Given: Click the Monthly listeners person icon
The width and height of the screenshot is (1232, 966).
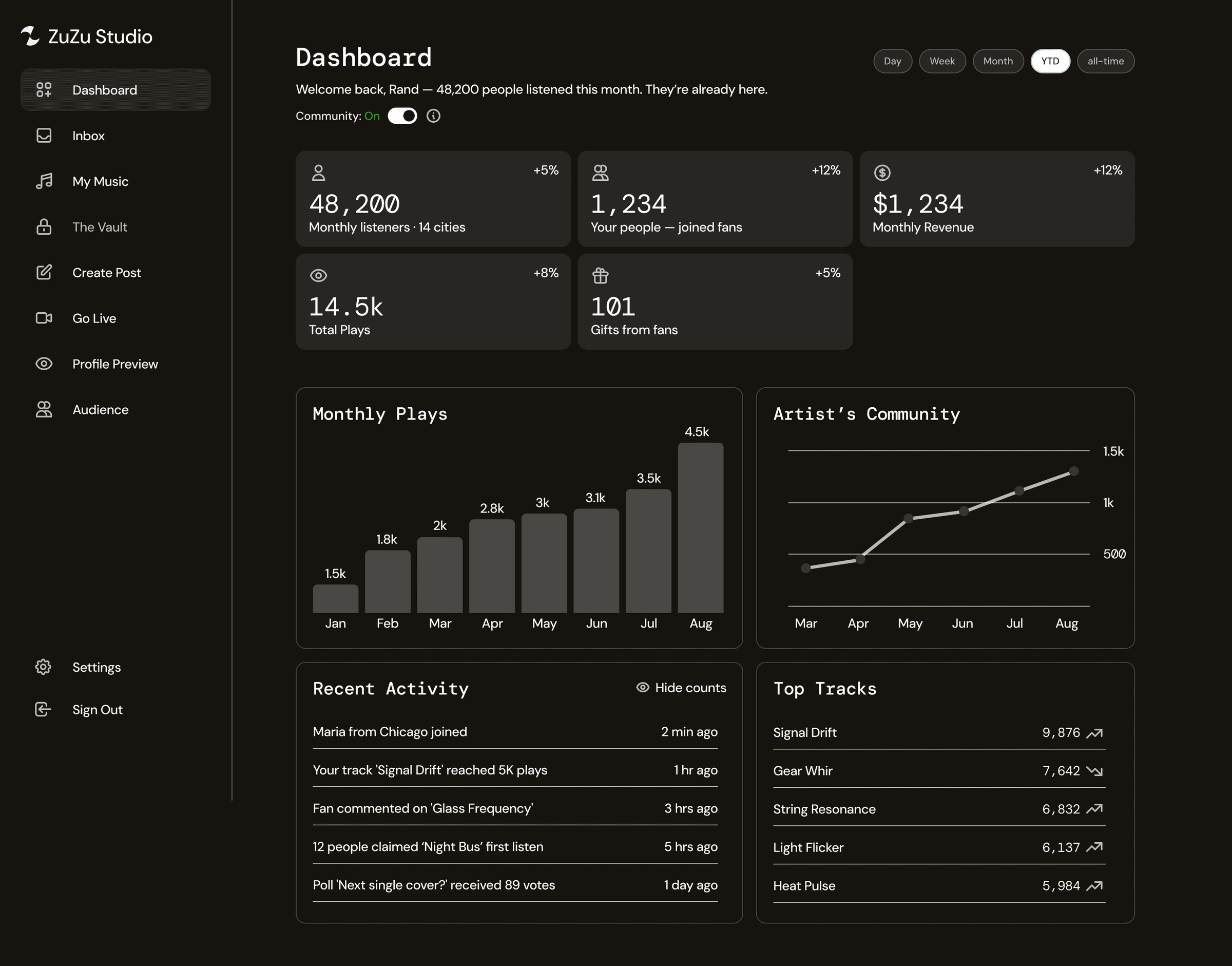Looking at the screenshot, I should tap(318, 173).
